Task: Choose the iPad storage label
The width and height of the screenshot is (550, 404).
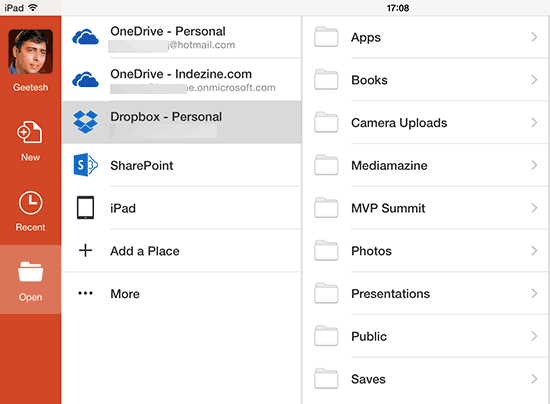Action: (x=123, y=208)
